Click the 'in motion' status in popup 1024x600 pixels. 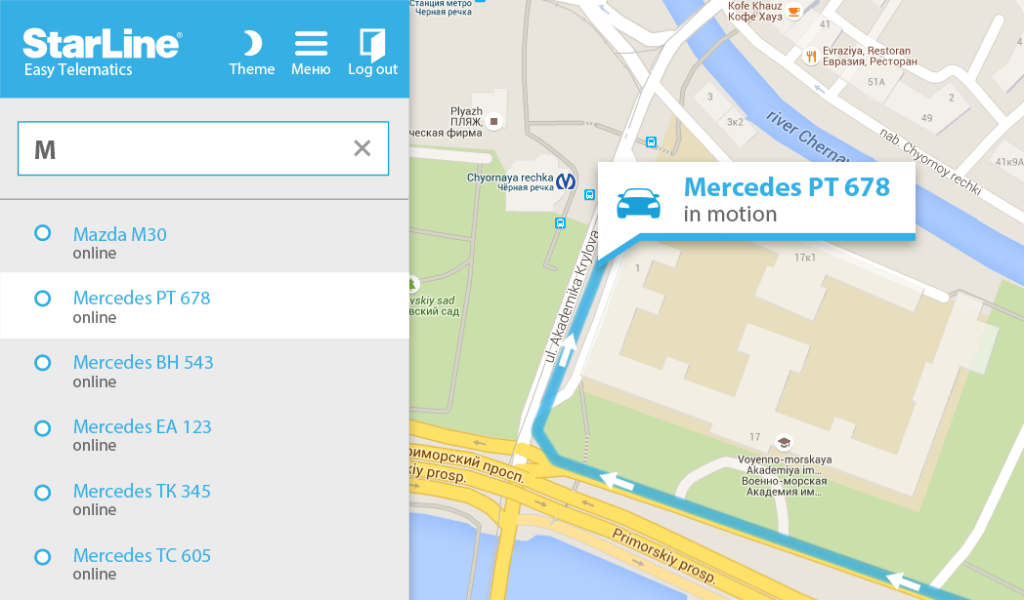tap(730, 214)
